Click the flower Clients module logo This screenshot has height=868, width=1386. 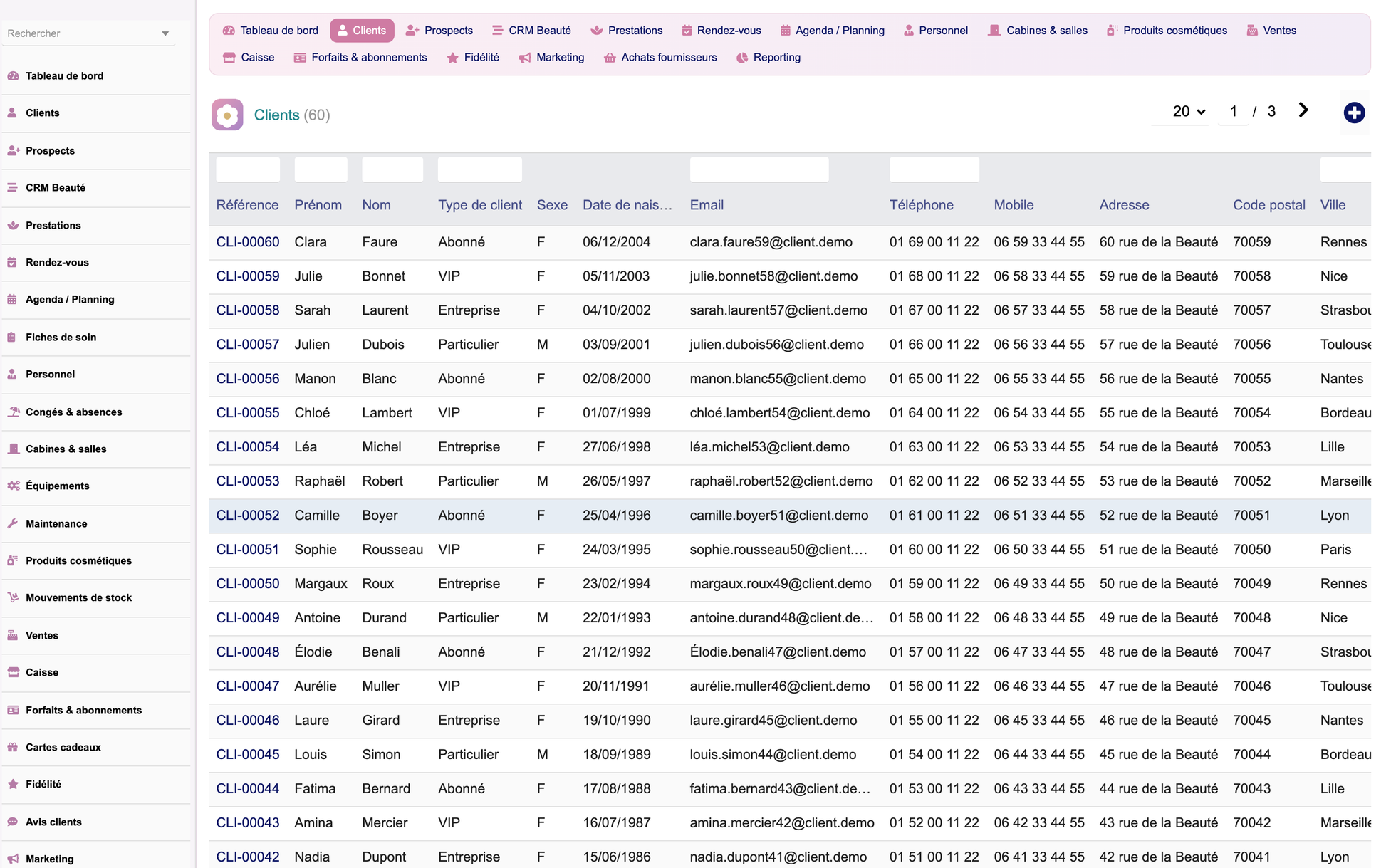[x=227, y=115]
